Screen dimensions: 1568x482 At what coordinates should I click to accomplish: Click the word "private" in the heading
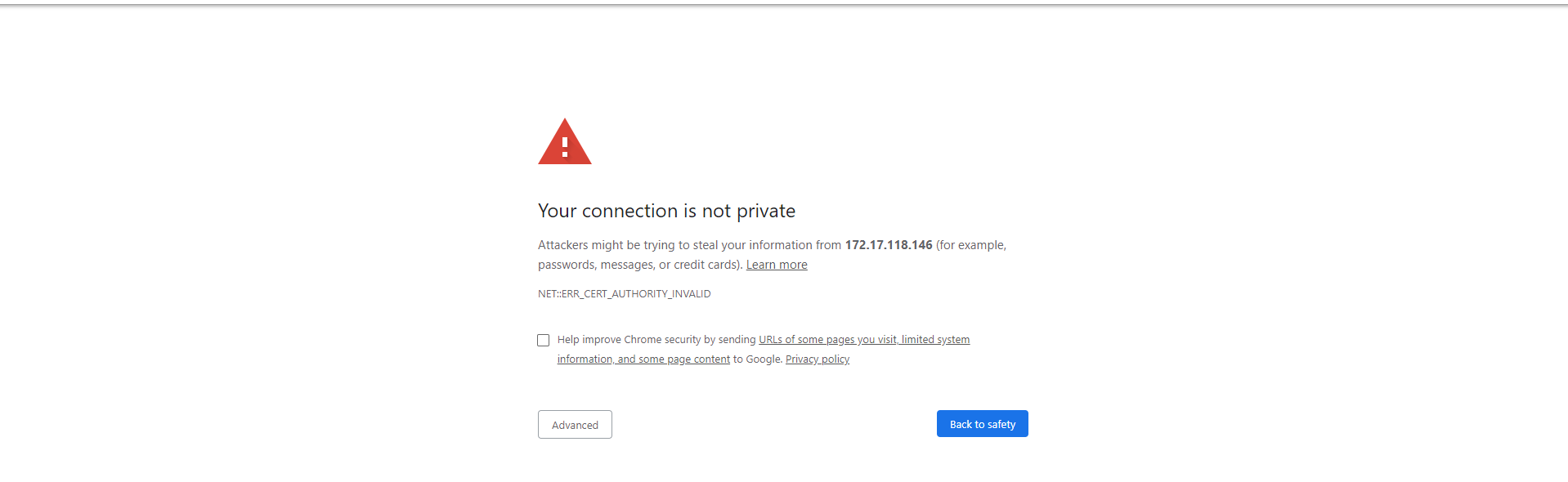pos(765,211)
